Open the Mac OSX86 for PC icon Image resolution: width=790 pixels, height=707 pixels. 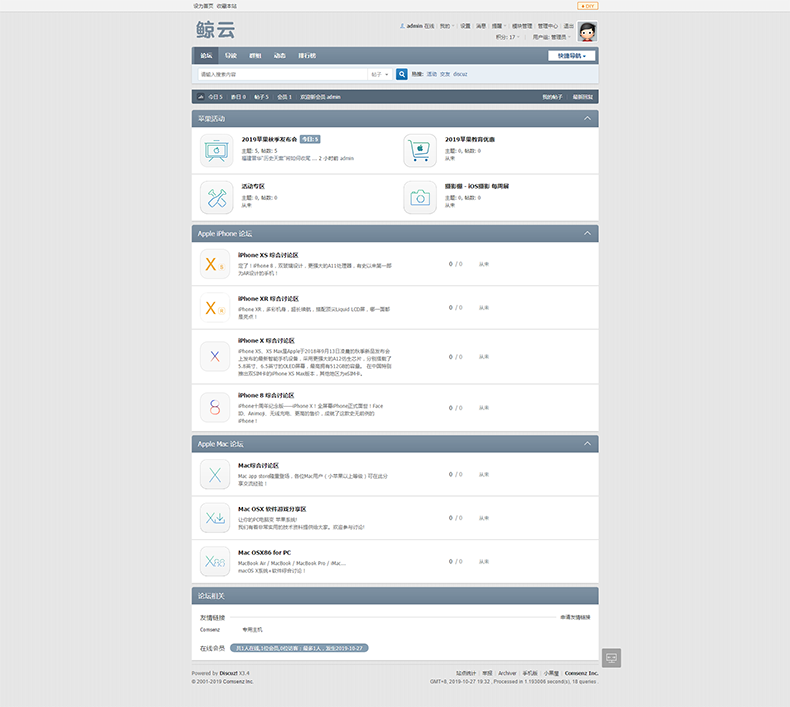click(x=215, y=561)
